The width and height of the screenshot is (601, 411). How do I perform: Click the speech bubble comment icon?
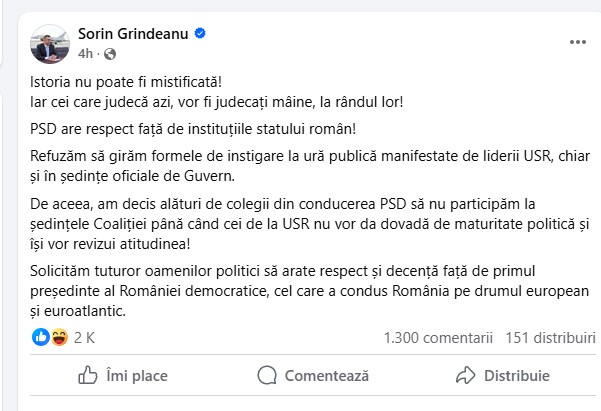265,376
